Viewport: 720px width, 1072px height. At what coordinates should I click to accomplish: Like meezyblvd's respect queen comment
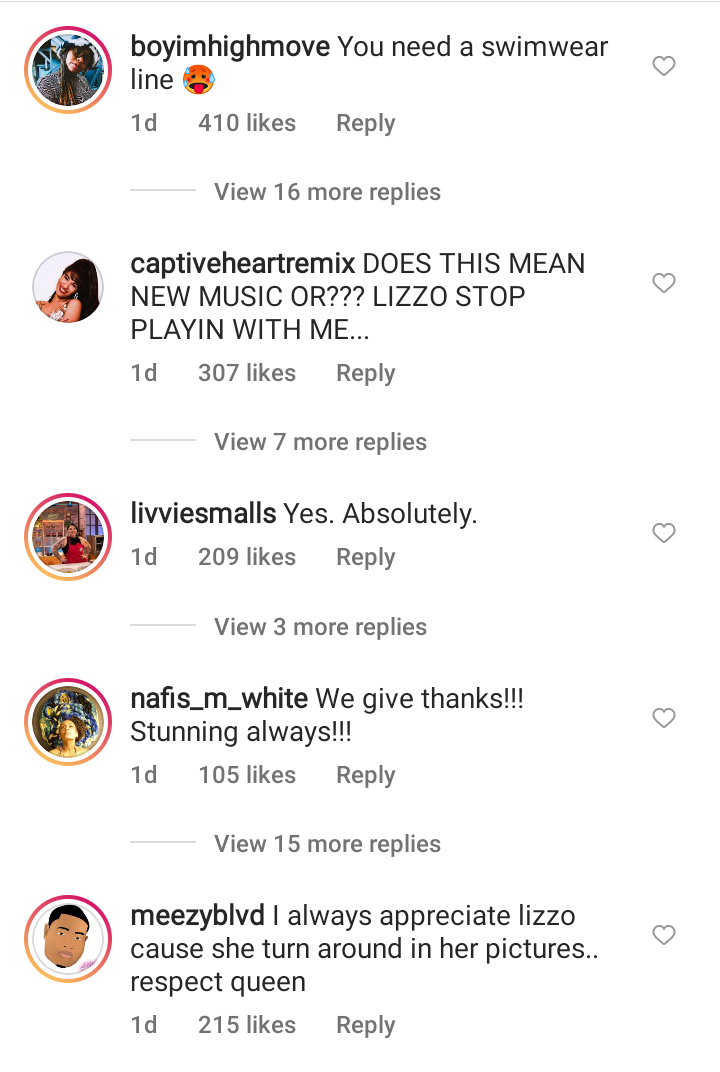tap(664, 935)
